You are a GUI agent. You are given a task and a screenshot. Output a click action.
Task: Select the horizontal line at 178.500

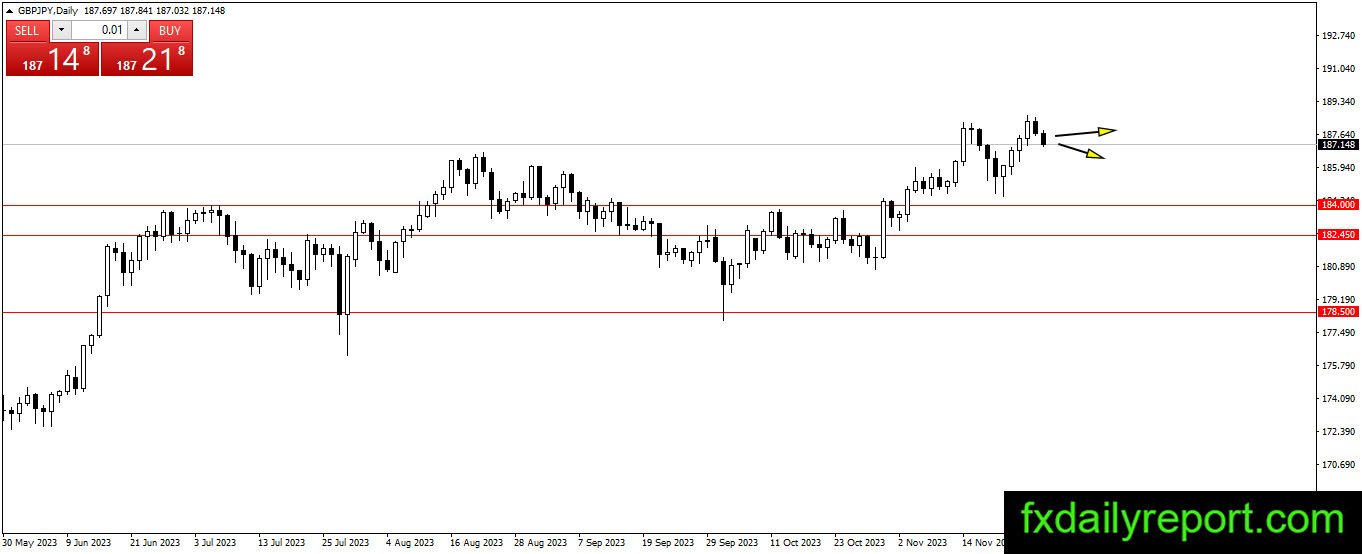[x=658, y=312]
